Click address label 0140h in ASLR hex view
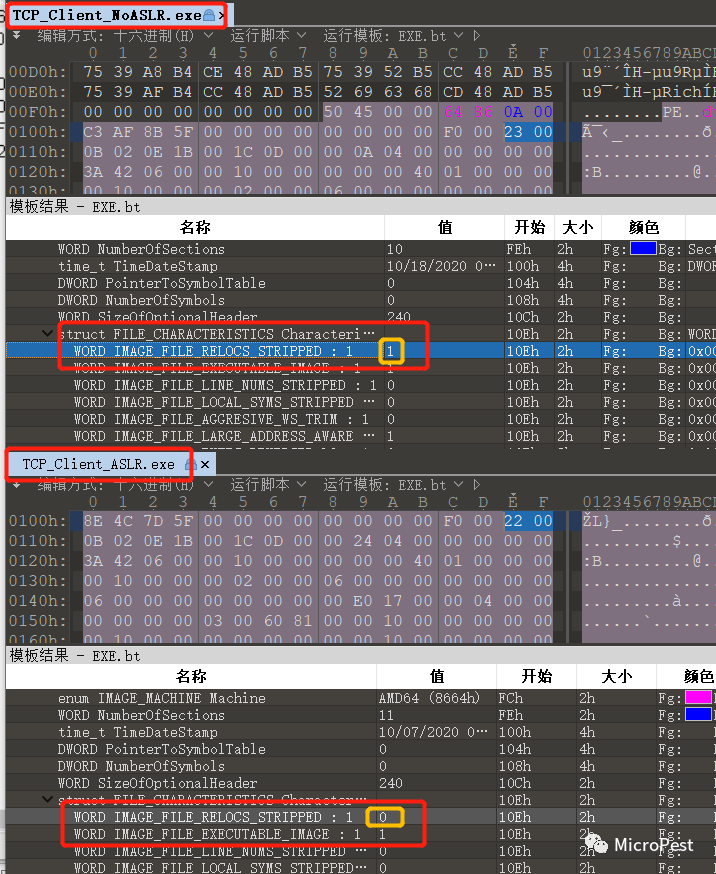The height and width of the screenshot is (874, 716). click(37, 601)
